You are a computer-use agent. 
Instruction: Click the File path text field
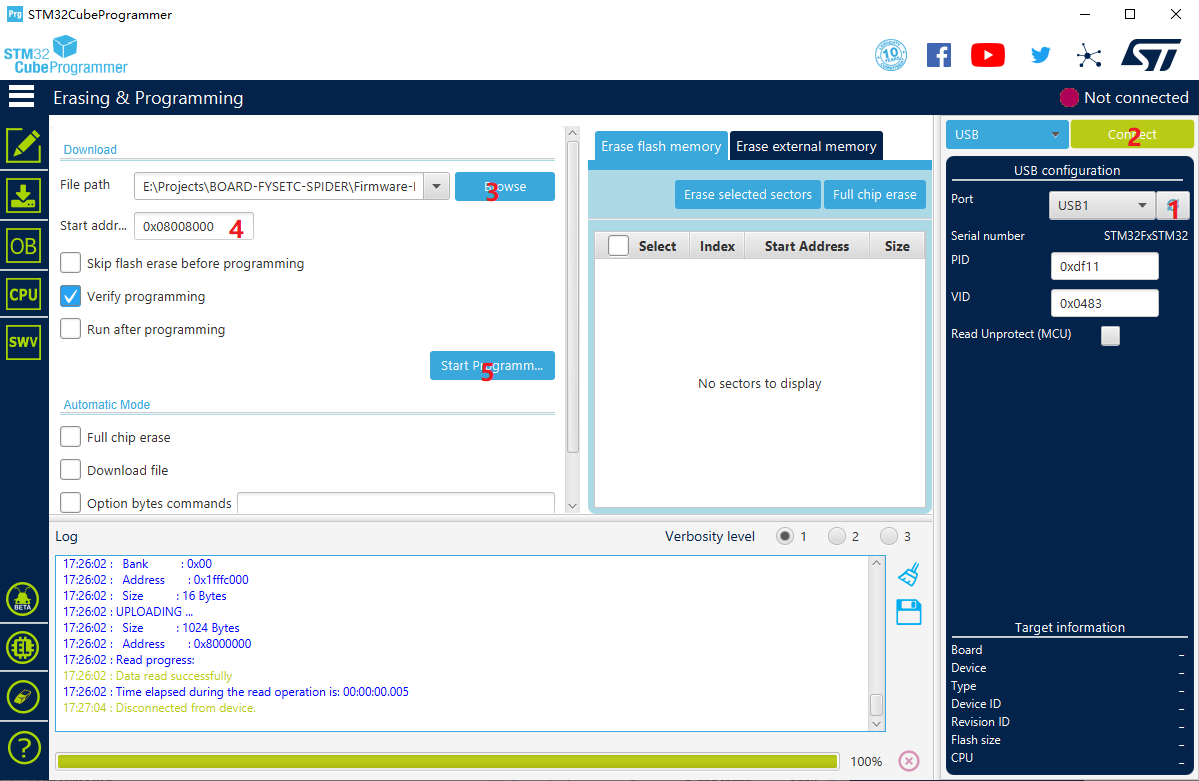point(279,186)
